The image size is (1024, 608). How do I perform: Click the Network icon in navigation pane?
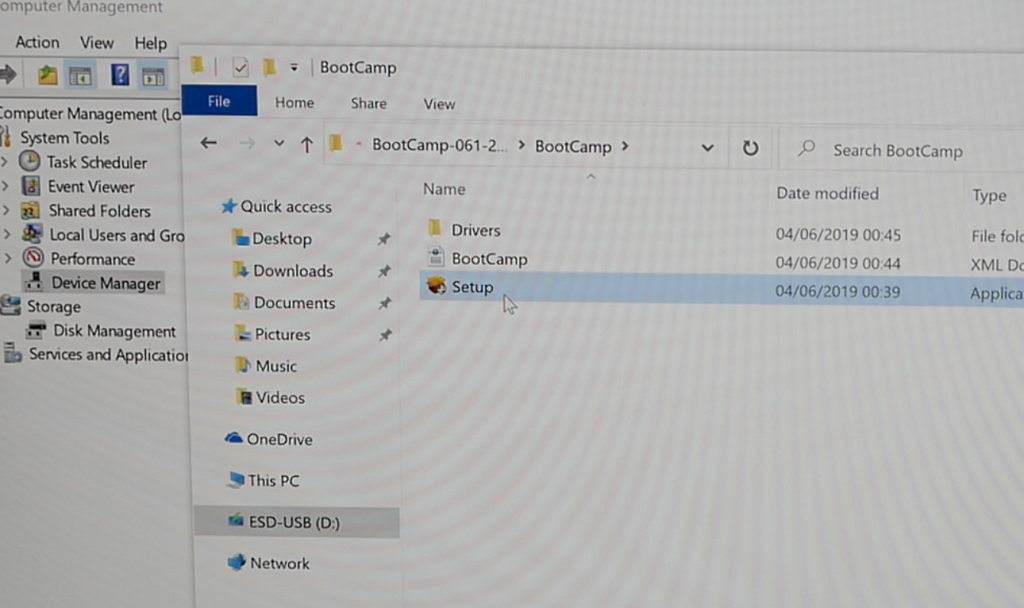click(236, 562)
